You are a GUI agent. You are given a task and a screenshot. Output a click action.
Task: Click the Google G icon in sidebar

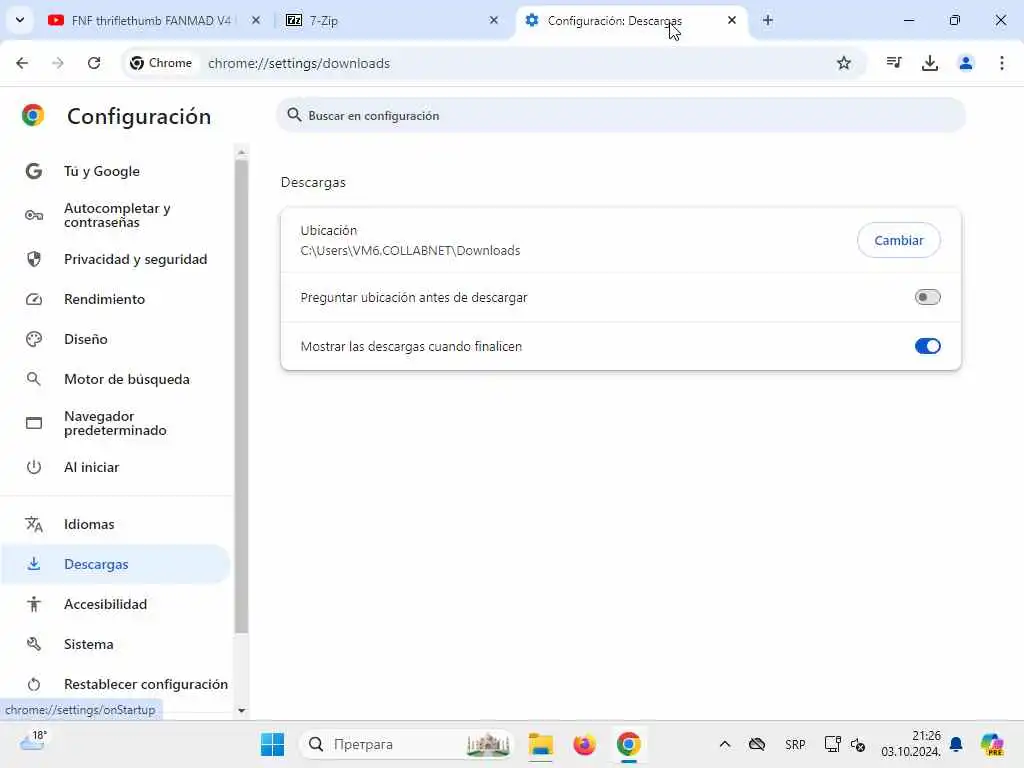coord(34,171)
